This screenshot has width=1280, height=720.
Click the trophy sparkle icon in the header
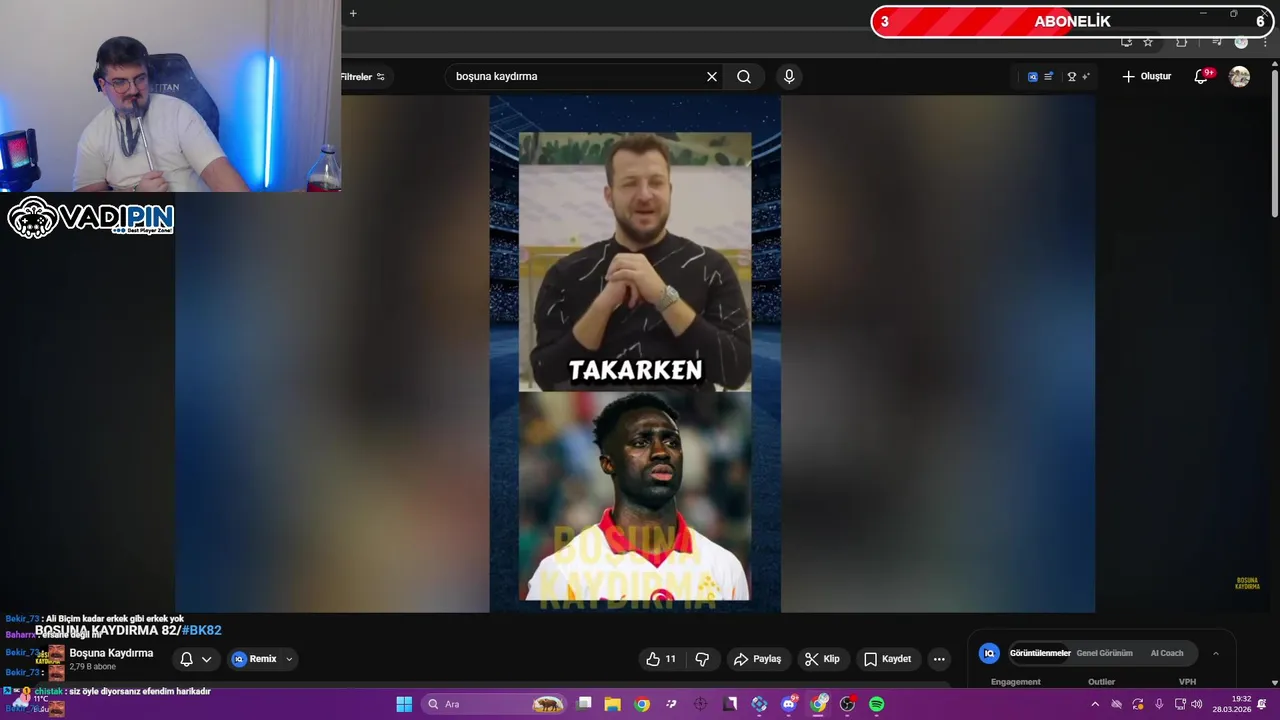point(1078,76)
